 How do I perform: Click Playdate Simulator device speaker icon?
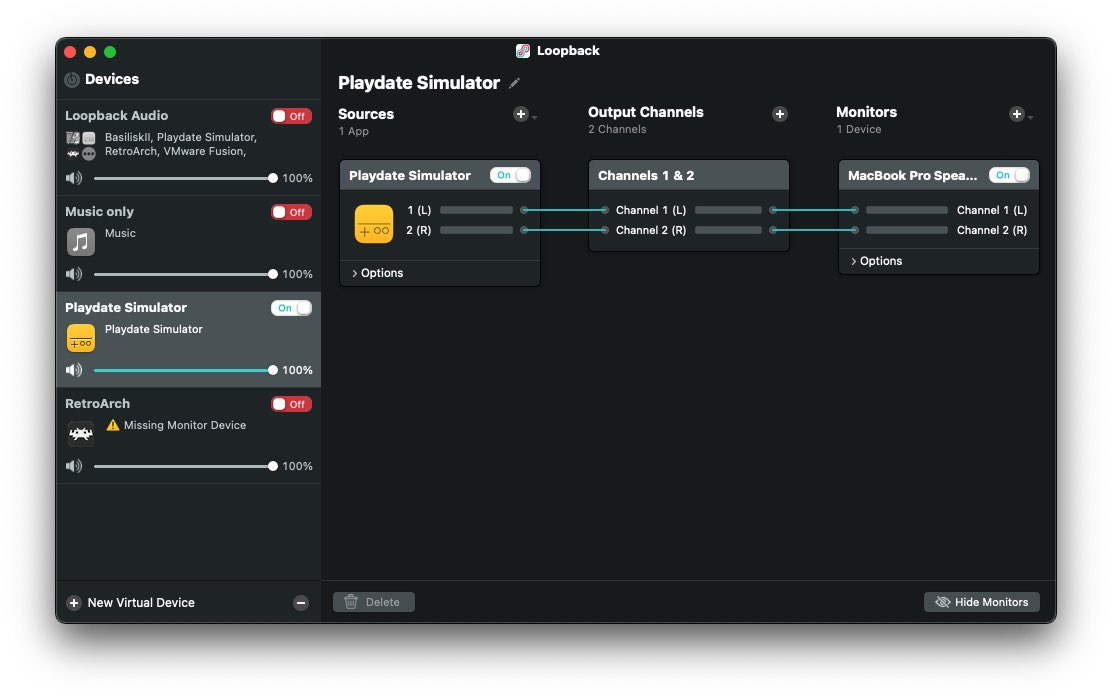pyautogui.click(x=74, y=370)
